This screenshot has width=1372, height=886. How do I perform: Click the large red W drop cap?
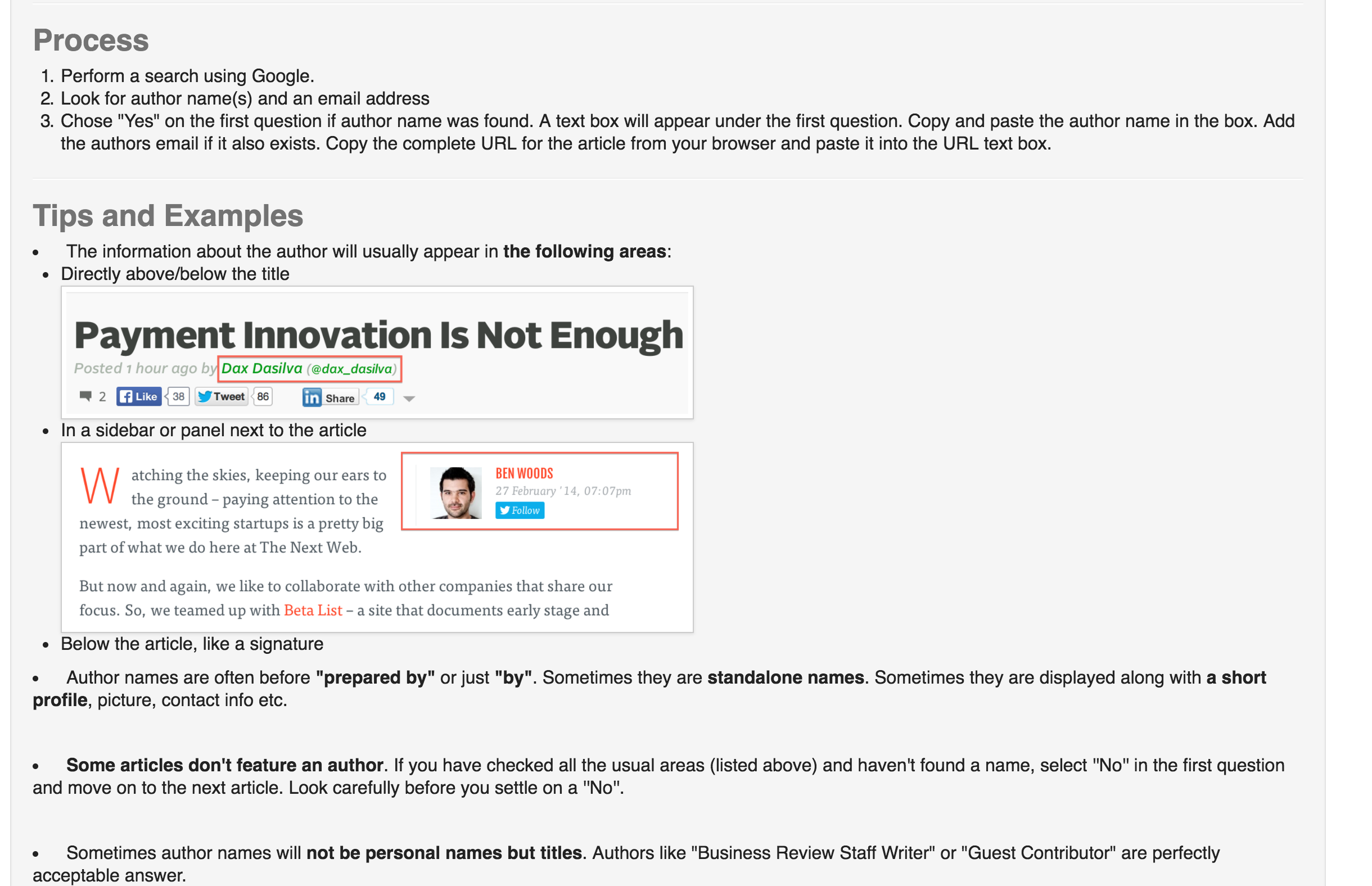coord(100,486)
